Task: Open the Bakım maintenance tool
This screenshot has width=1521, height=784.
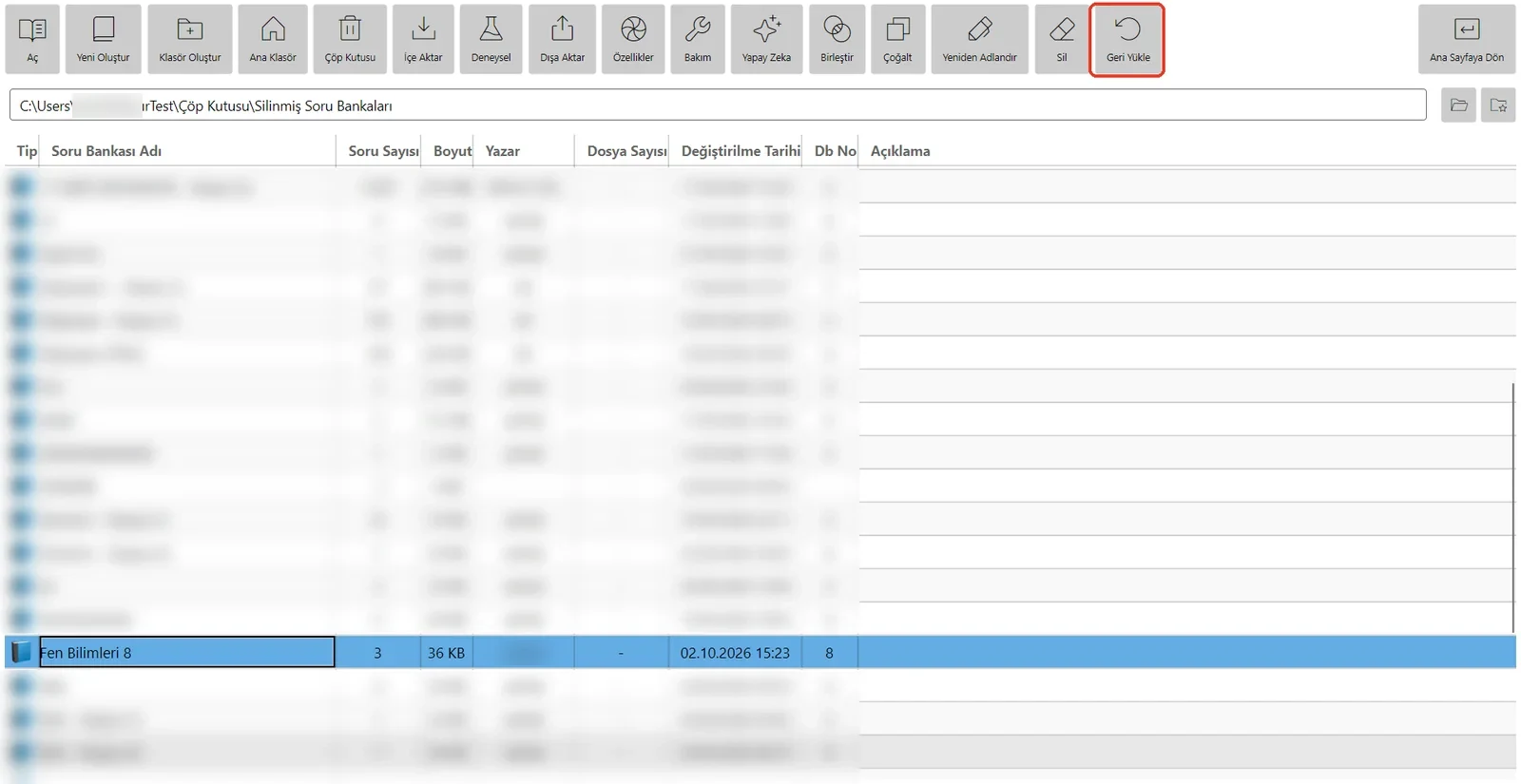Action: click(x=698, y=39)
